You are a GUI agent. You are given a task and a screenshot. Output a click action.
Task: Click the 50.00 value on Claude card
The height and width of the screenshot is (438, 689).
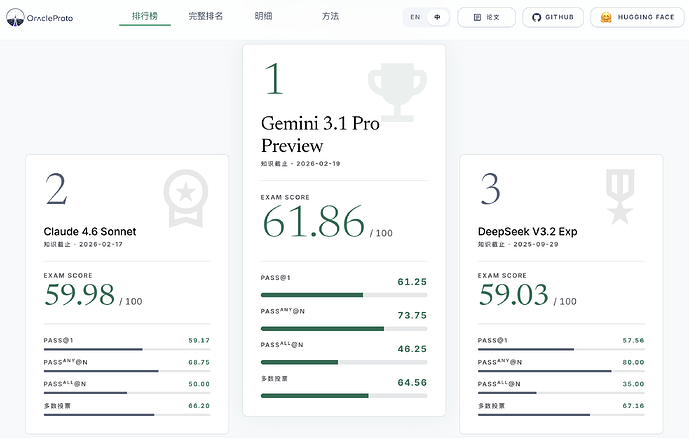pos(199,384)
